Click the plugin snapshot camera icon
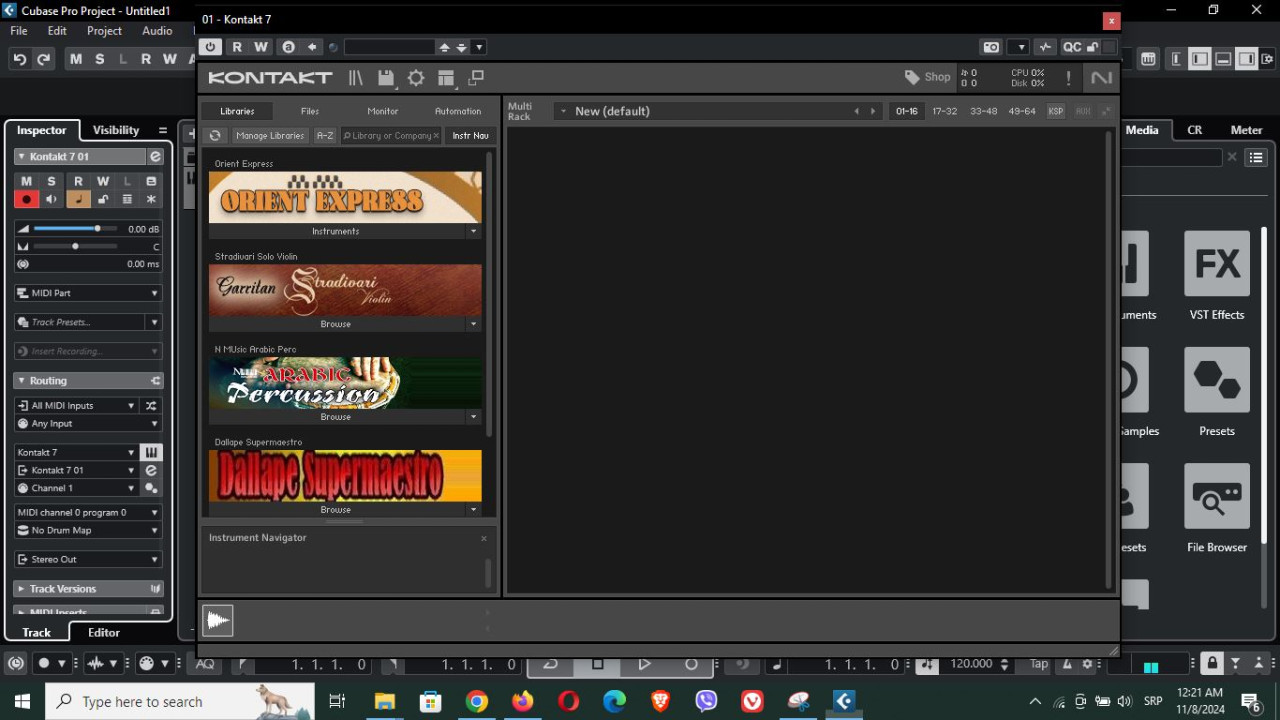Image resolution: width=1280 pixels, height=720 pixels. tap(991, 47)
